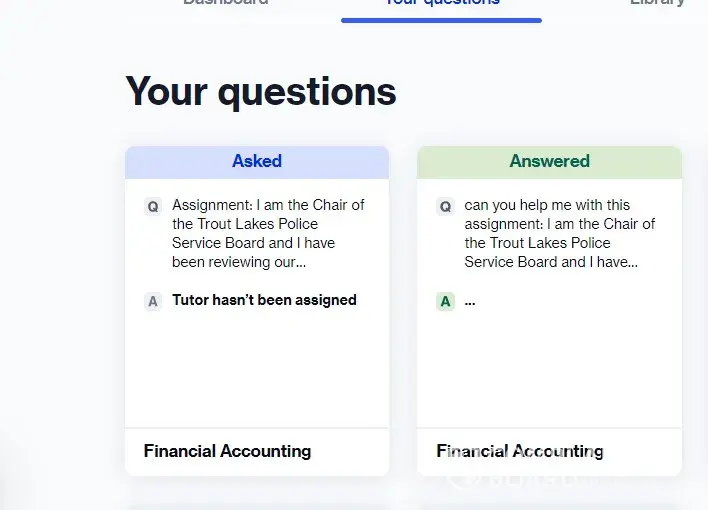The image size is (708, 510).
Task: Click the blue Asked status header
Action: [257, 161]
